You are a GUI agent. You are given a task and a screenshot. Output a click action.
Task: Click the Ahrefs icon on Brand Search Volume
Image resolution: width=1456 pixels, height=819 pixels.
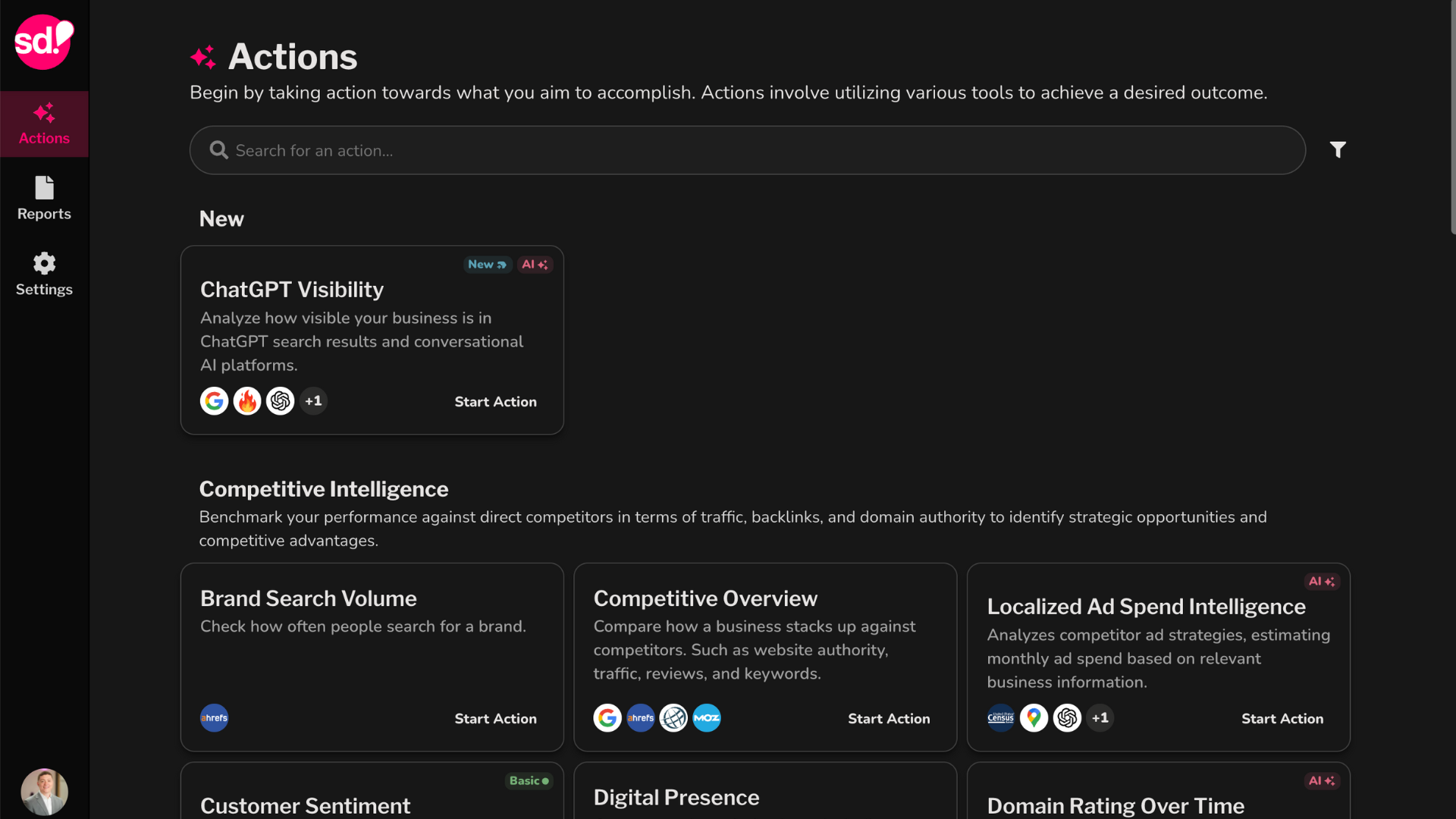click(214, 718)
